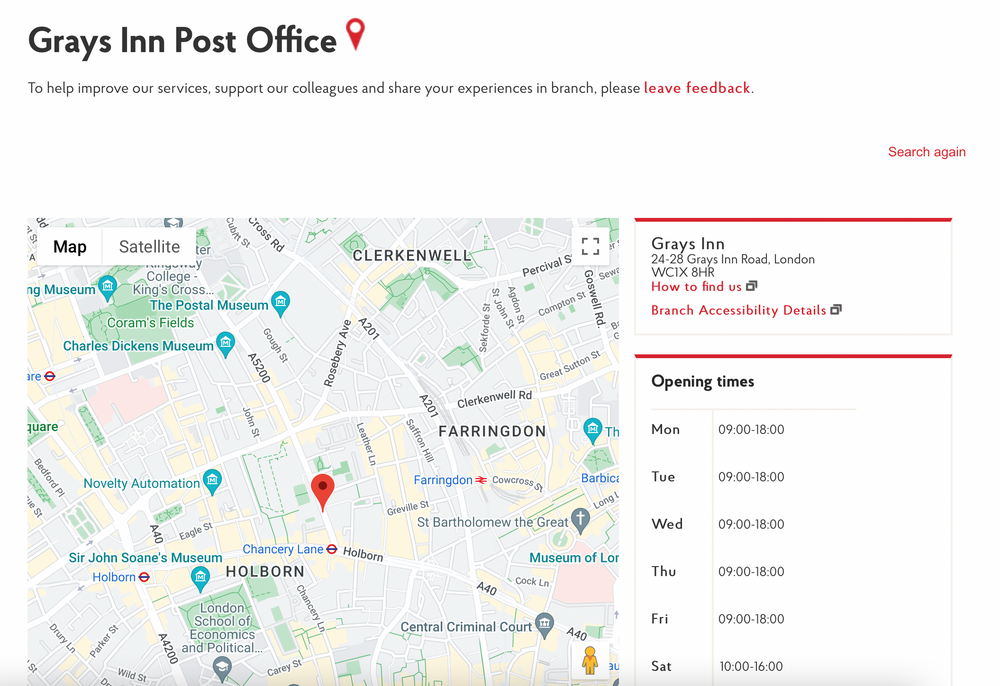Click the Grays Inn Post Office heading
The image size is (1000, 686).
click(182, 41)
